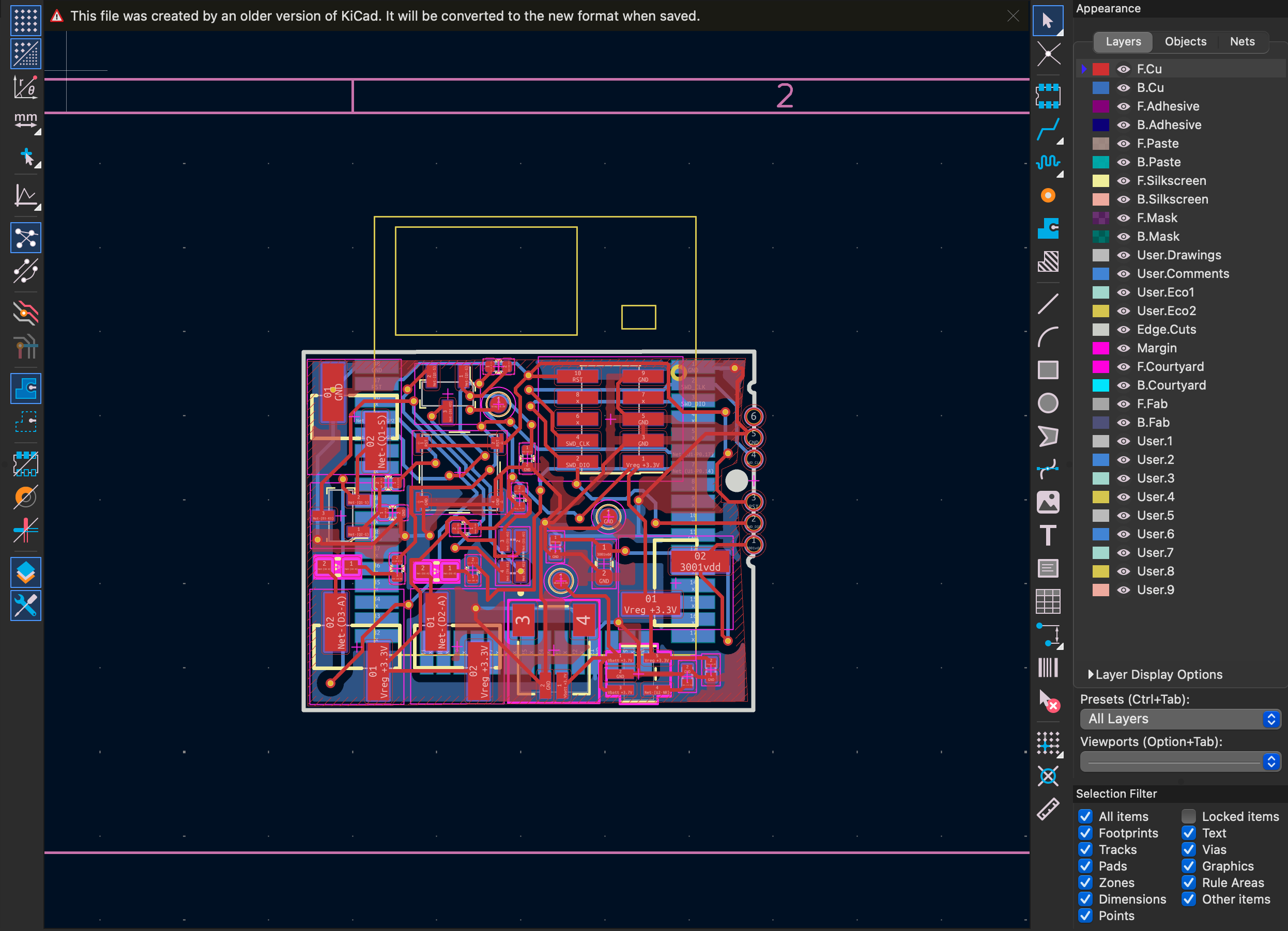Toggle ratsnest display icon
This screenshot has height=931, width=1288.
[x=25, y=238]
